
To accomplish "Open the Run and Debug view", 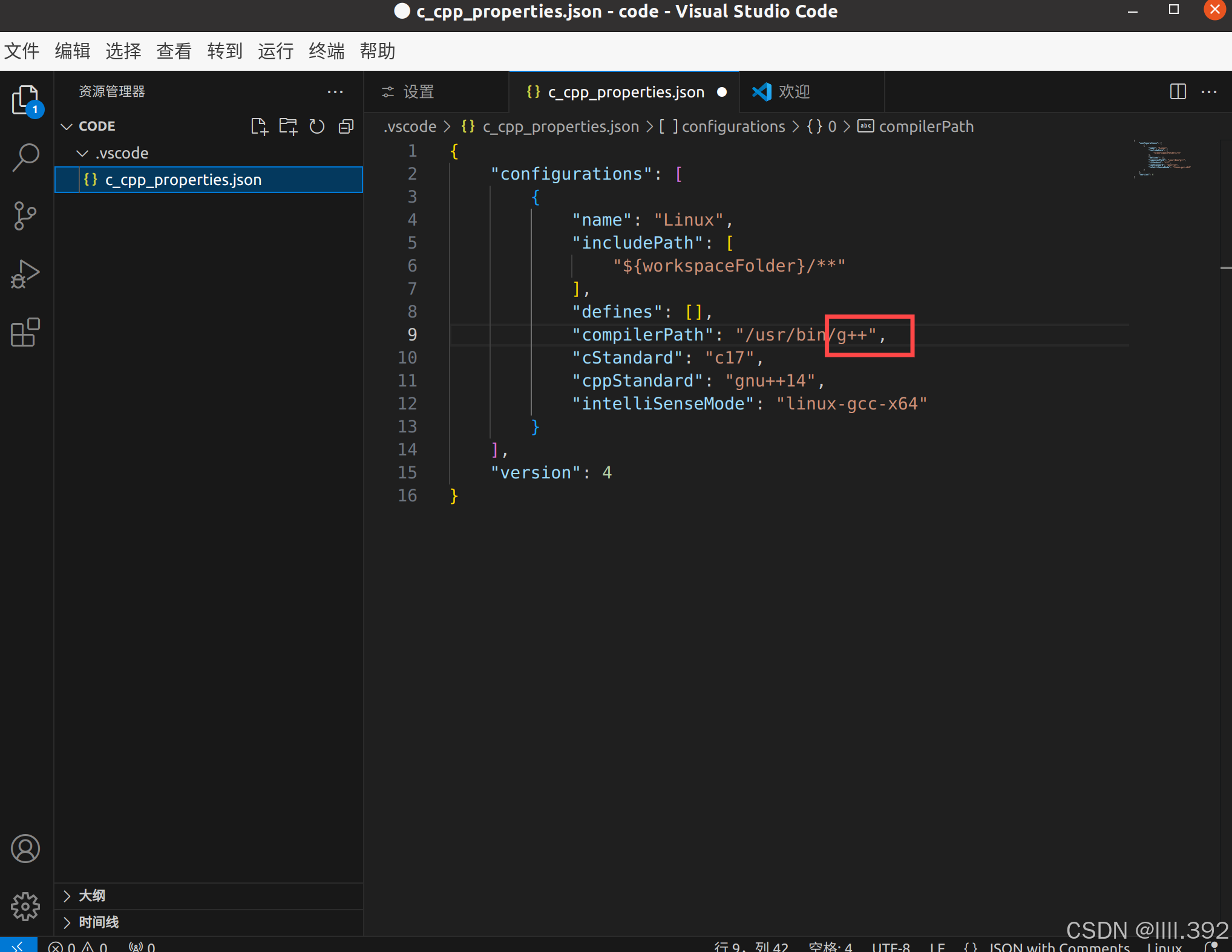I will coord(25,274).
